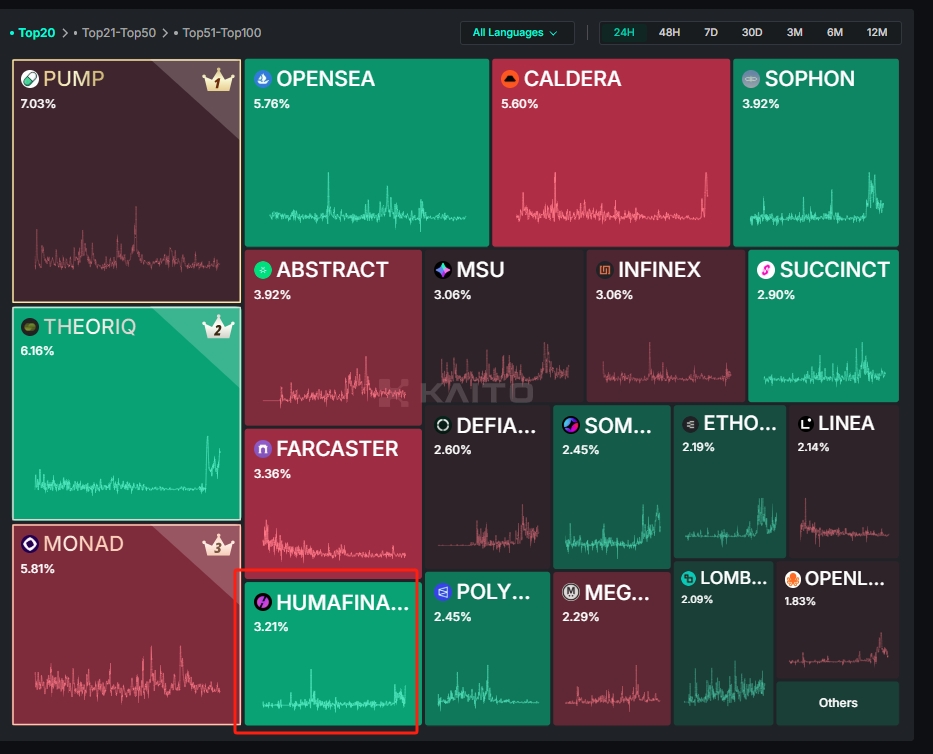Select the Monad logo icon
Screen dimensions: 933x754
[30, 544]
